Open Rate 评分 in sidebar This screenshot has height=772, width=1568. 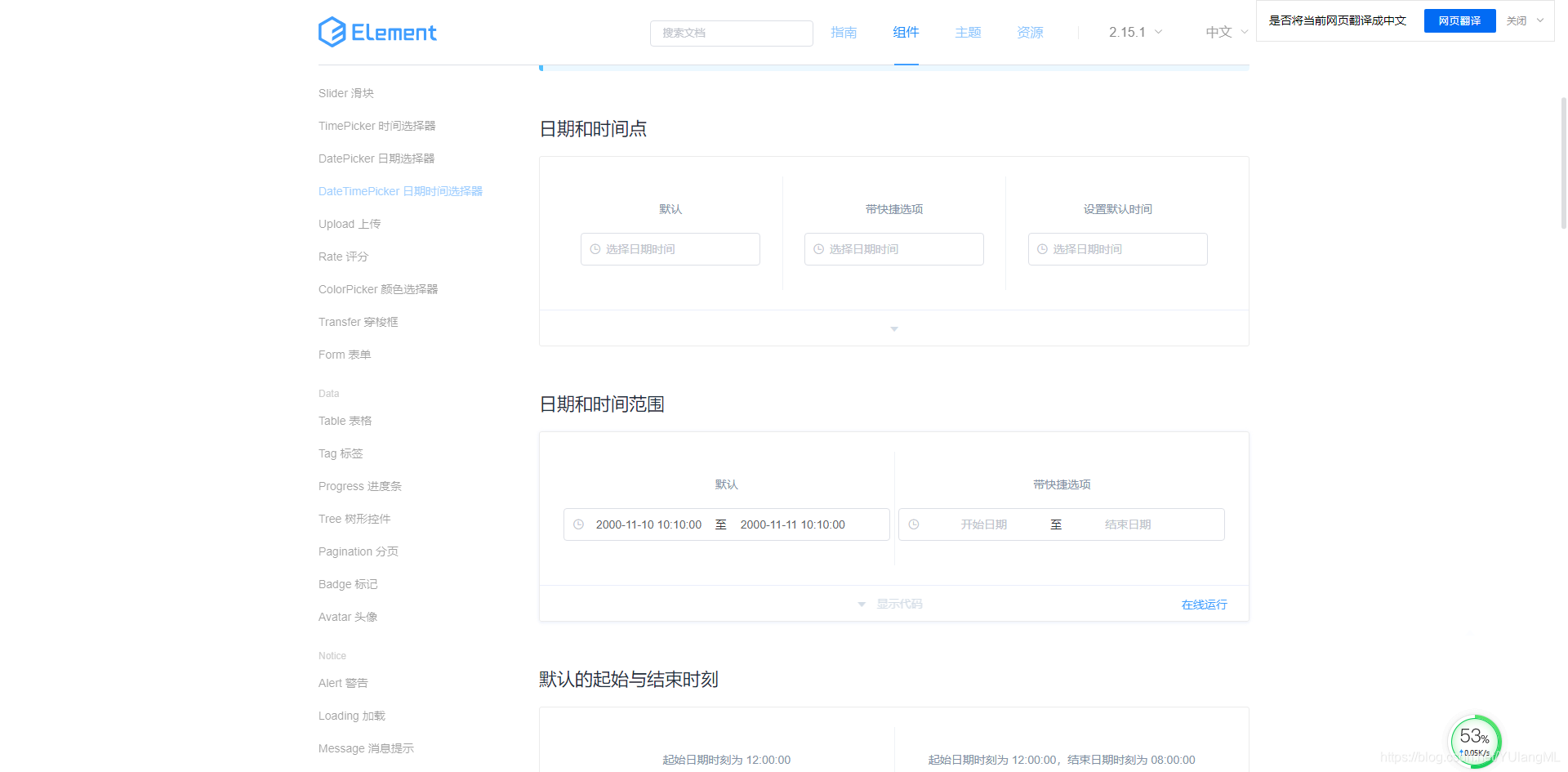tap(344, 257)
